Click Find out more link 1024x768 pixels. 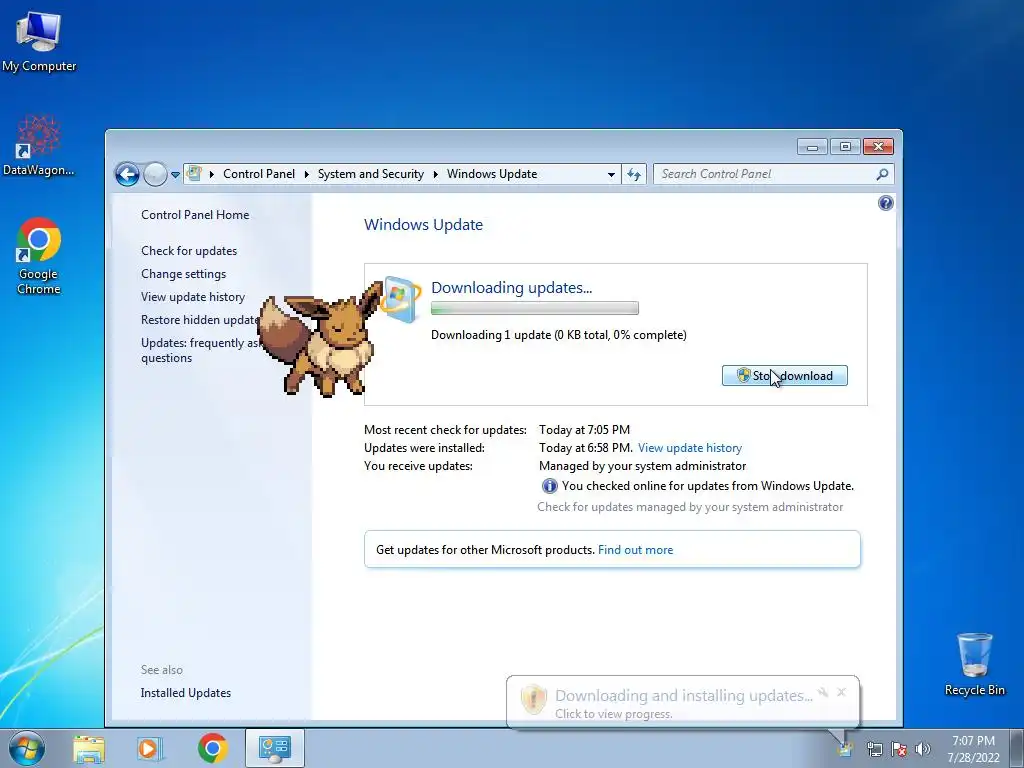point(635,550)
